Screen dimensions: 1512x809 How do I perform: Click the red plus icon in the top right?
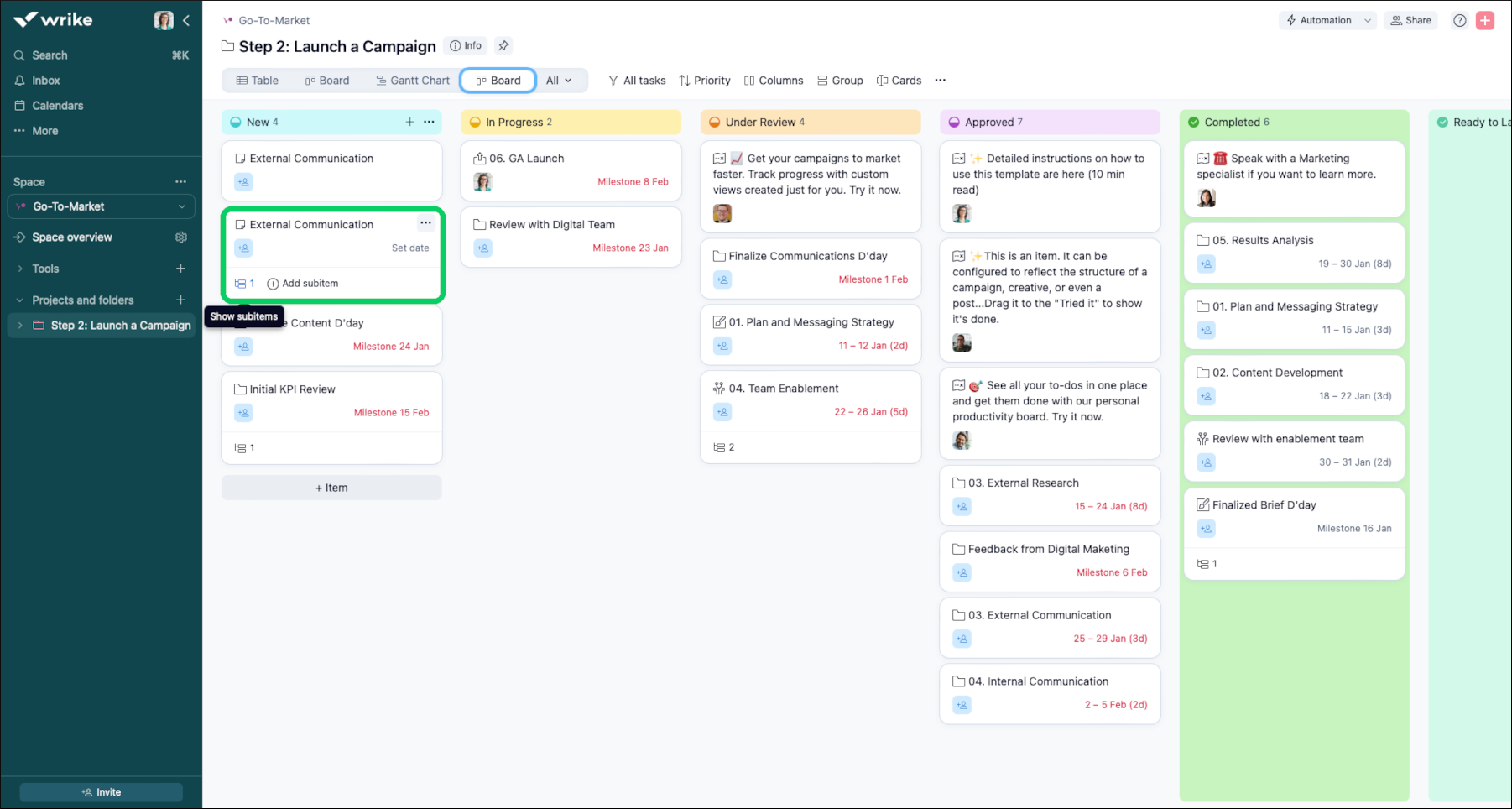(1486, 19)
